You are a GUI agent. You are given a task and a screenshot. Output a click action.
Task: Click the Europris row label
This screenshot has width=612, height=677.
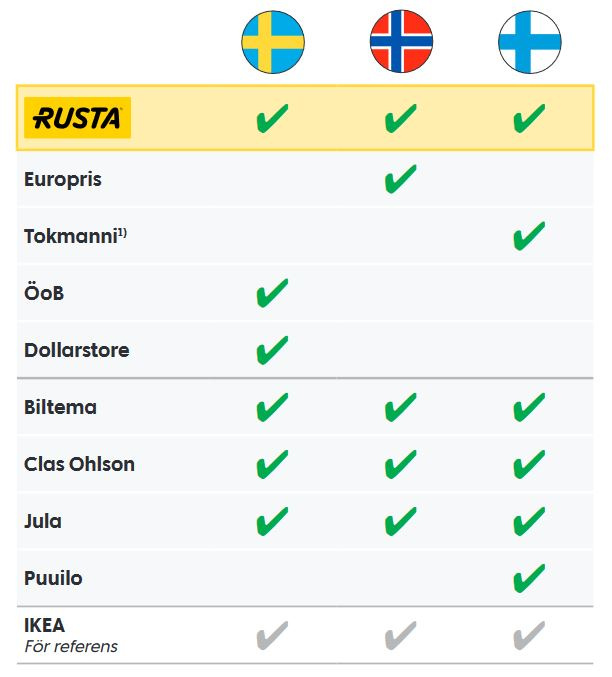[63, 180]
